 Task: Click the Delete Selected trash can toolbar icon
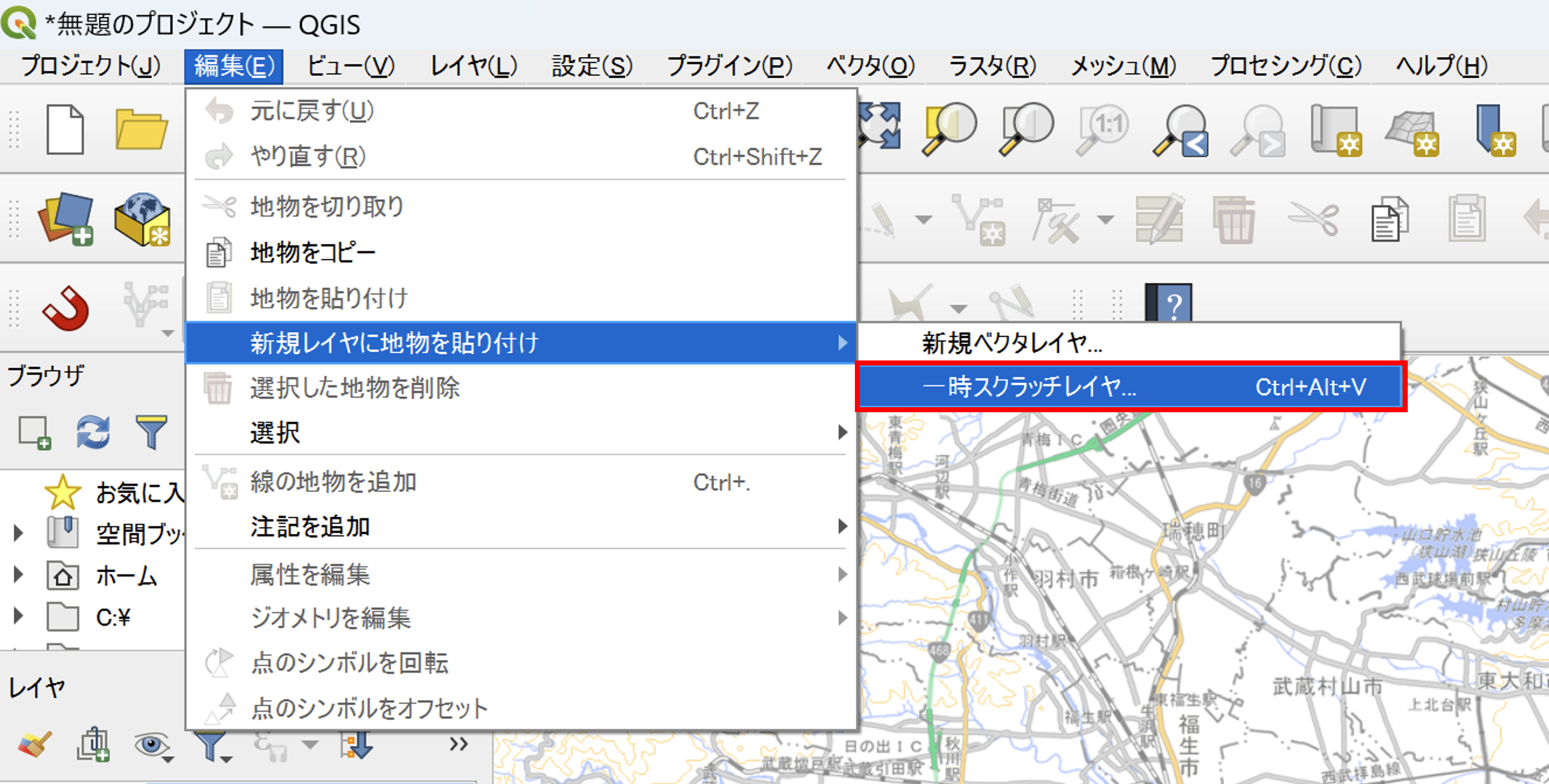(x=1234, y=220)
